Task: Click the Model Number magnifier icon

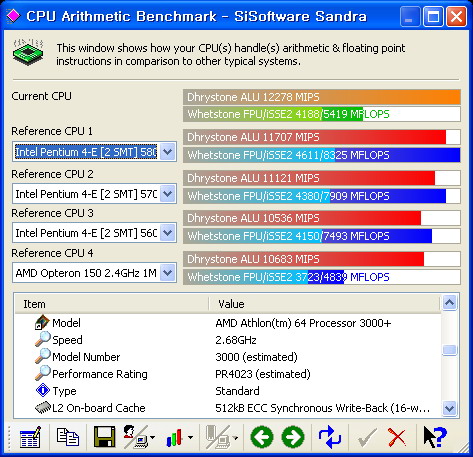Action: pos(43,356)
